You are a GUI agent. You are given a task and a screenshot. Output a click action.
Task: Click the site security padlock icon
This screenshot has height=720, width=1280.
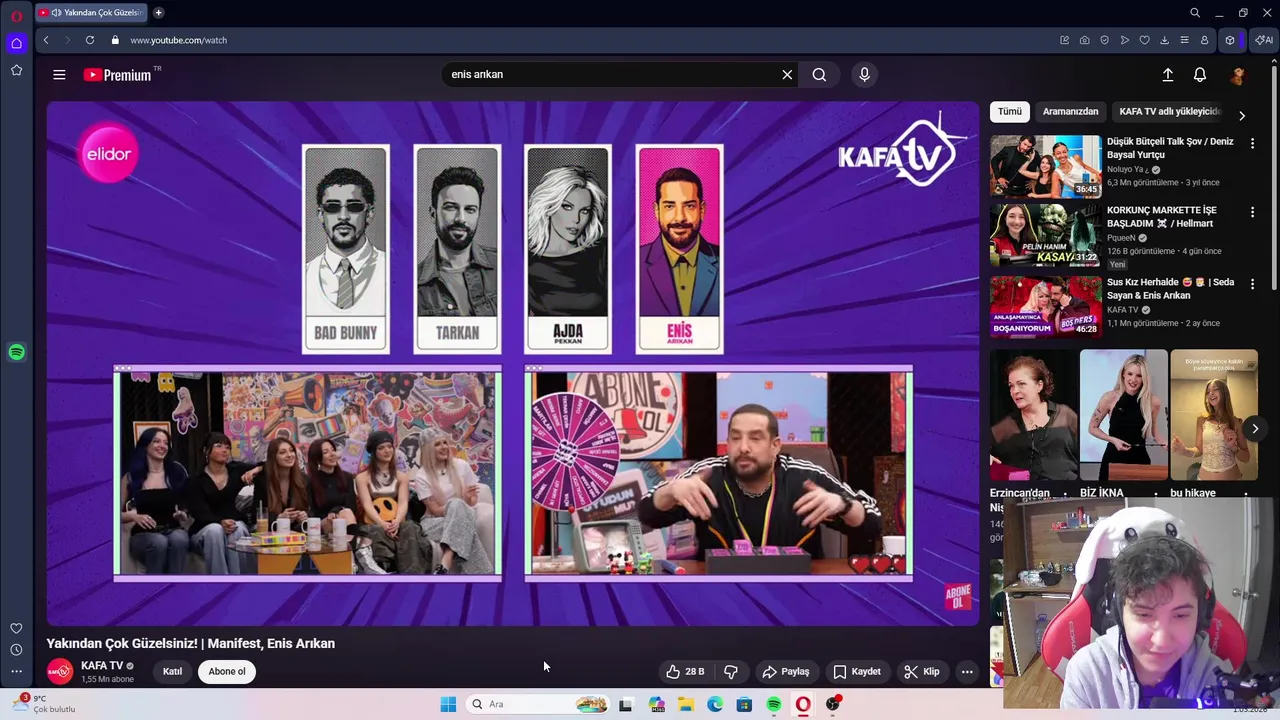[115, 40]
